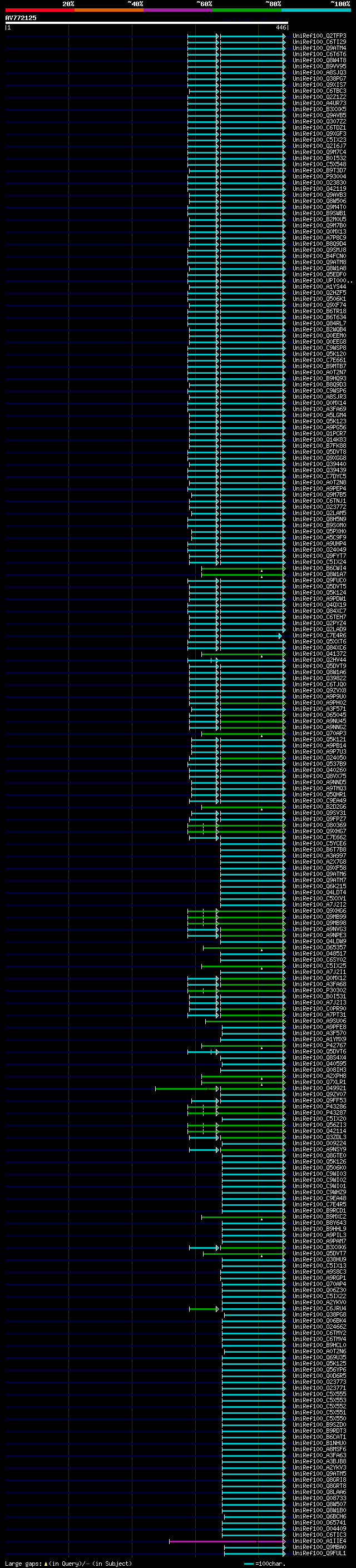356x1568 pixels.
Task: Open hit UniRef100_Q2TFP3
Action: (319, 36)
